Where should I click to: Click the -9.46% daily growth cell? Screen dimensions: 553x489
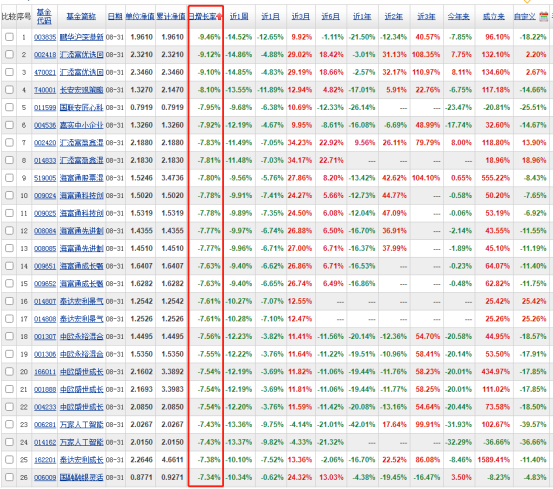209,37
